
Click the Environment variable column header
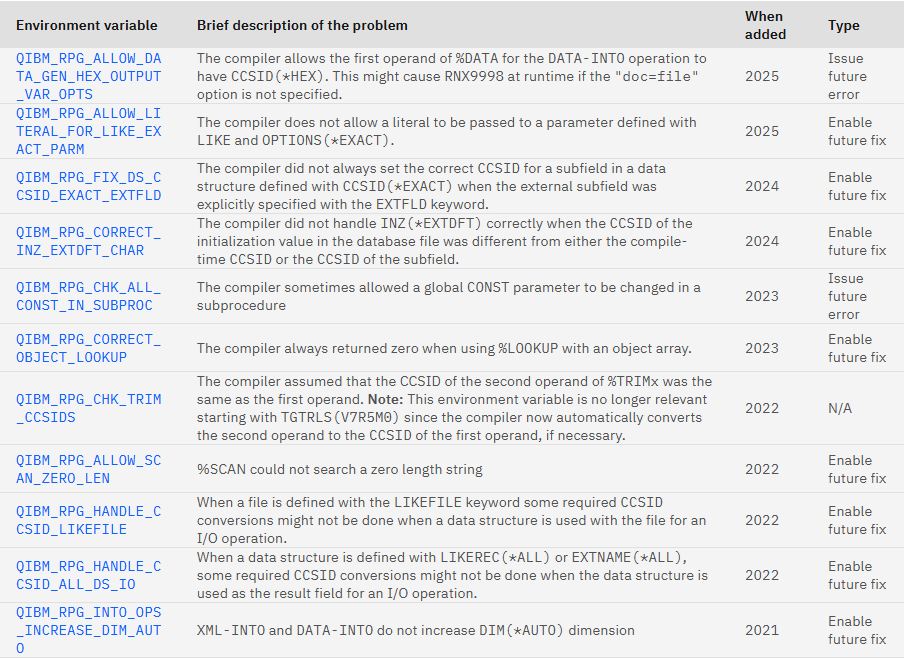[86, 25]
